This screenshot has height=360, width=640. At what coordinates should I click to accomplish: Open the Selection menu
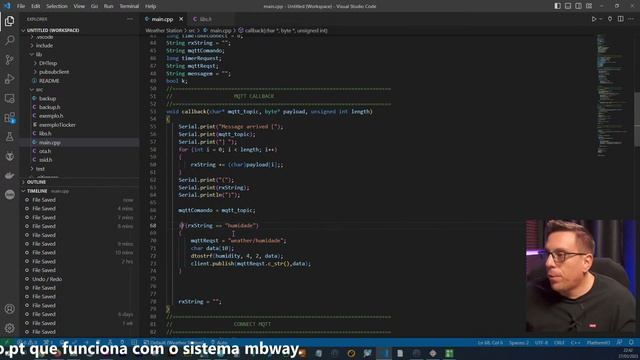57,6
